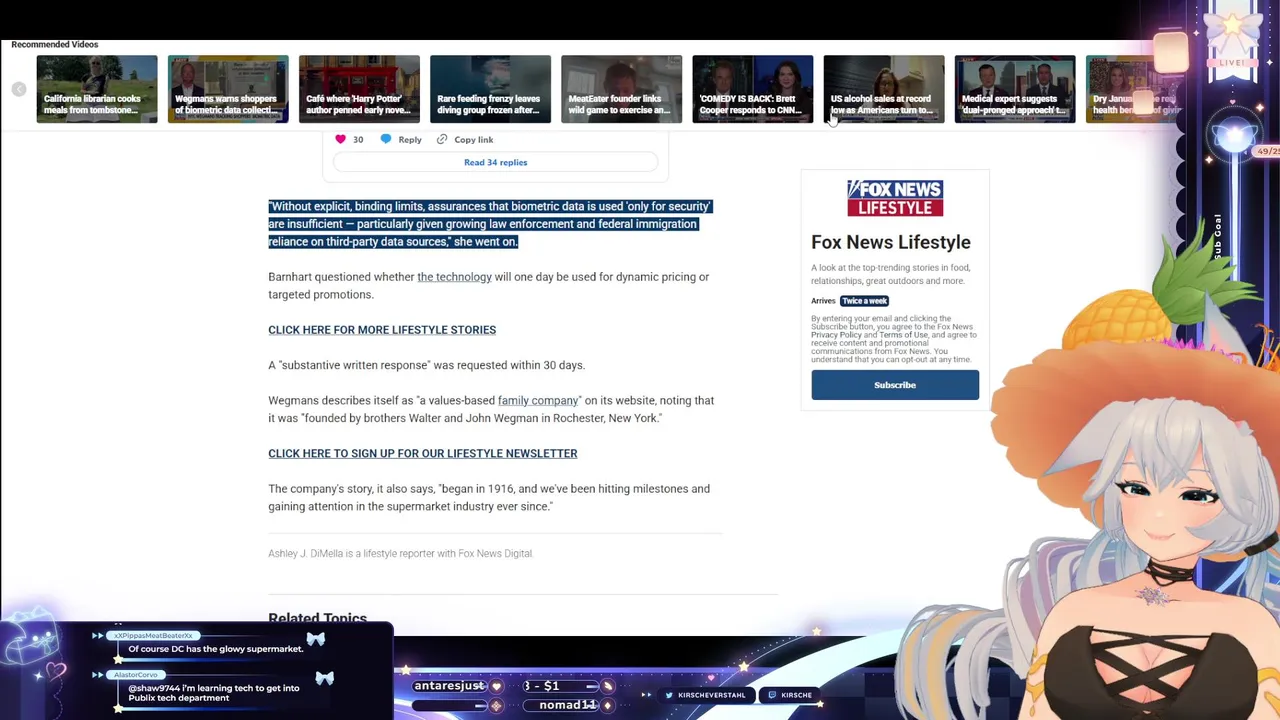Viewport: 1280px width, 720px height.
Task: Like the embedded tweet with the heart icon
Action: (x=341, y=139)
